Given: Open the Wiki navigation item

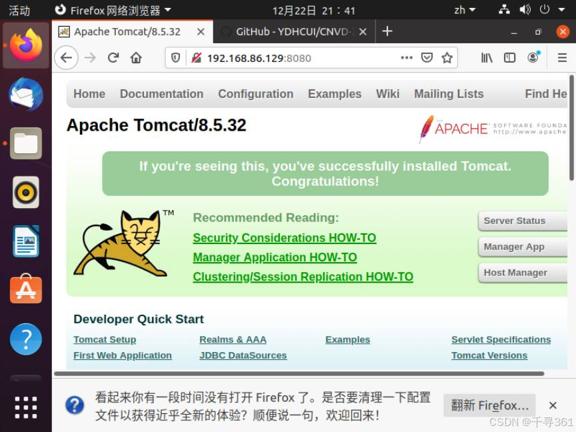Looking at the screenshot, I should click(388, 94).
